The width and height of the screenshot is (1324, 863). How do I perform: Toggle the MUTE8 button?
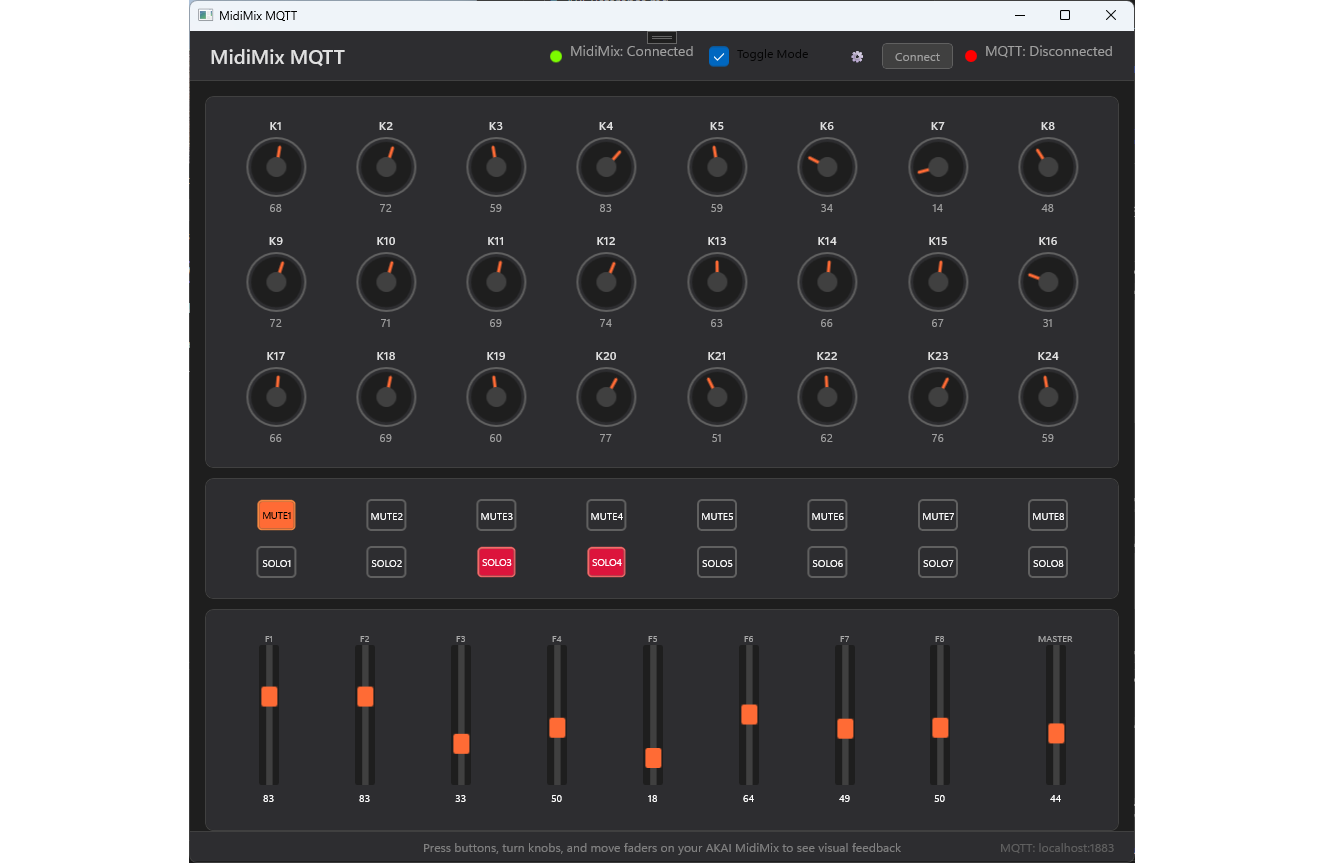tap(1048, 516)
